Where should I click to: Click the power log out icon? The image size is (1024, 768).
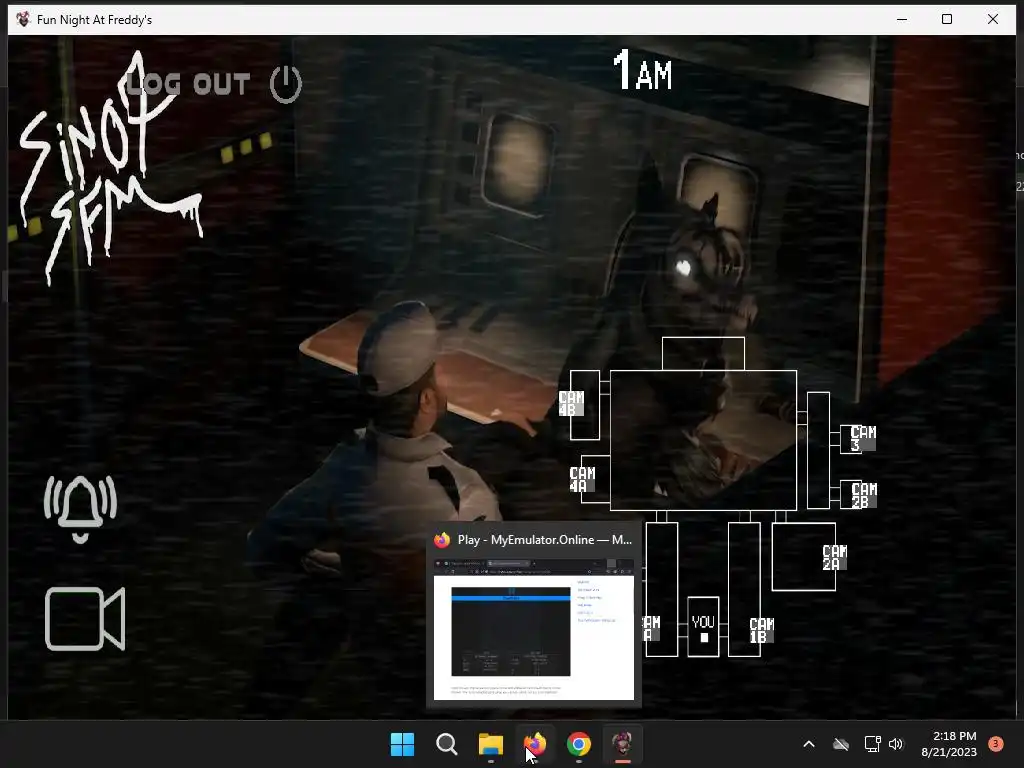point(285,84)
